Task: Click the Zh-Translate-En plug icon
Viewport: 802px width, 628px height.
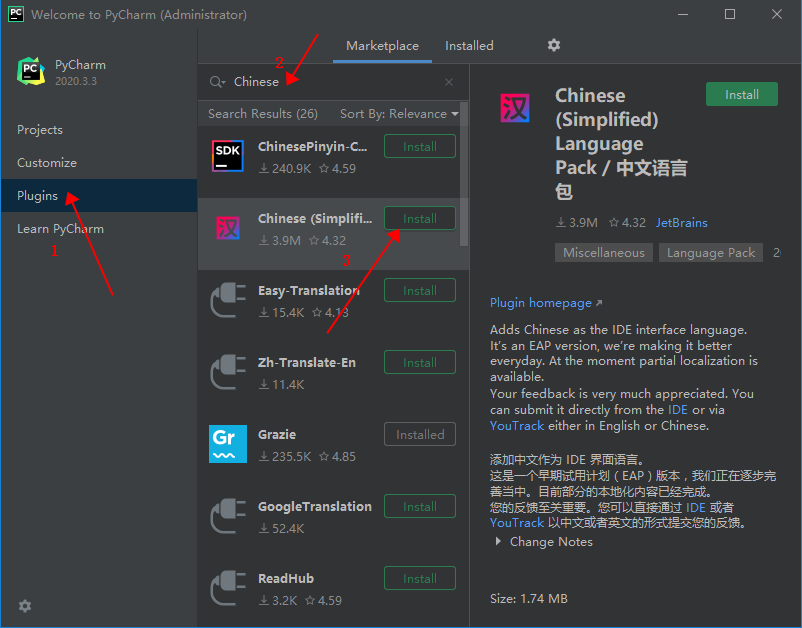Action: click(228, 372)
